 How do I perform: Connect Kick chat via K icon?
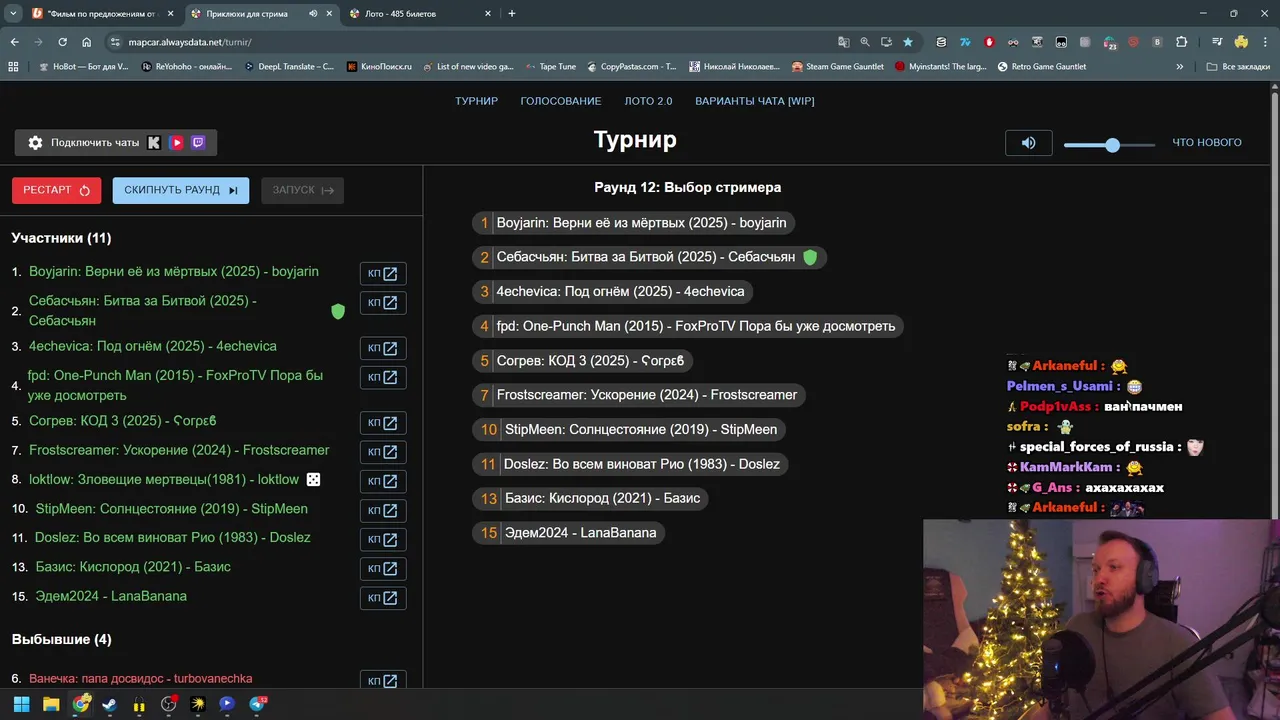click(154, 143)
